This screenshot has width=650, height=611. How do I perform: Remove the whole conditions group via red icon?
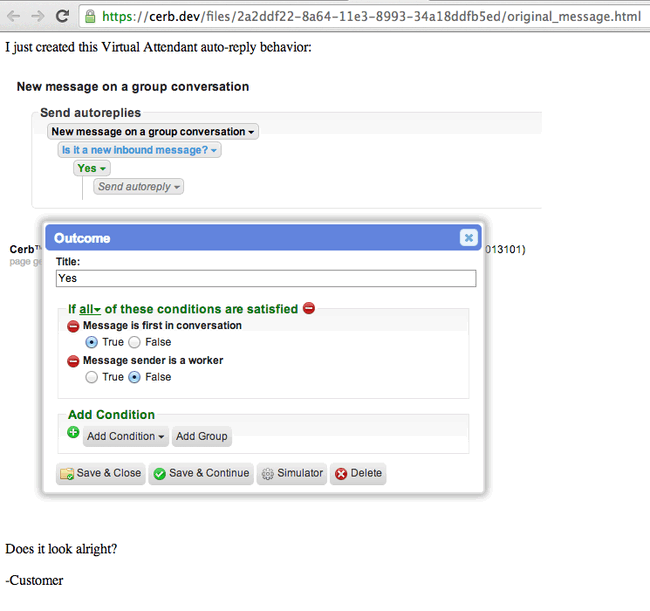click(x=309, y=308)
